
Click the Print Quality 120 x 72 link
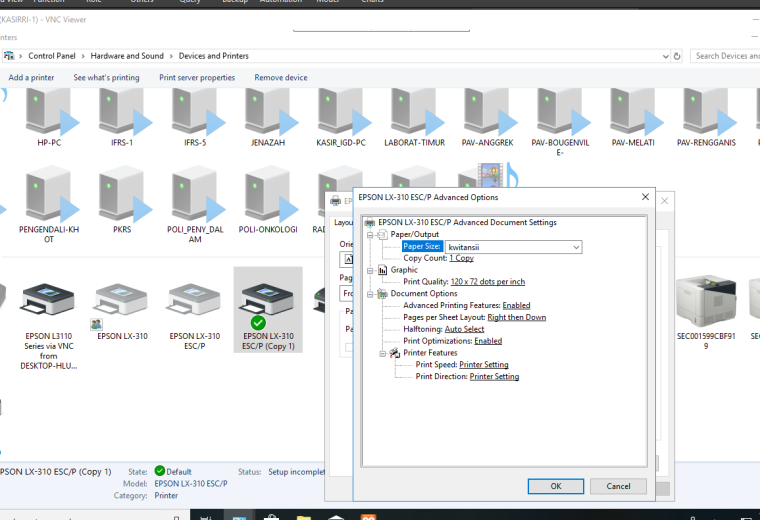(x=488, y=282)
